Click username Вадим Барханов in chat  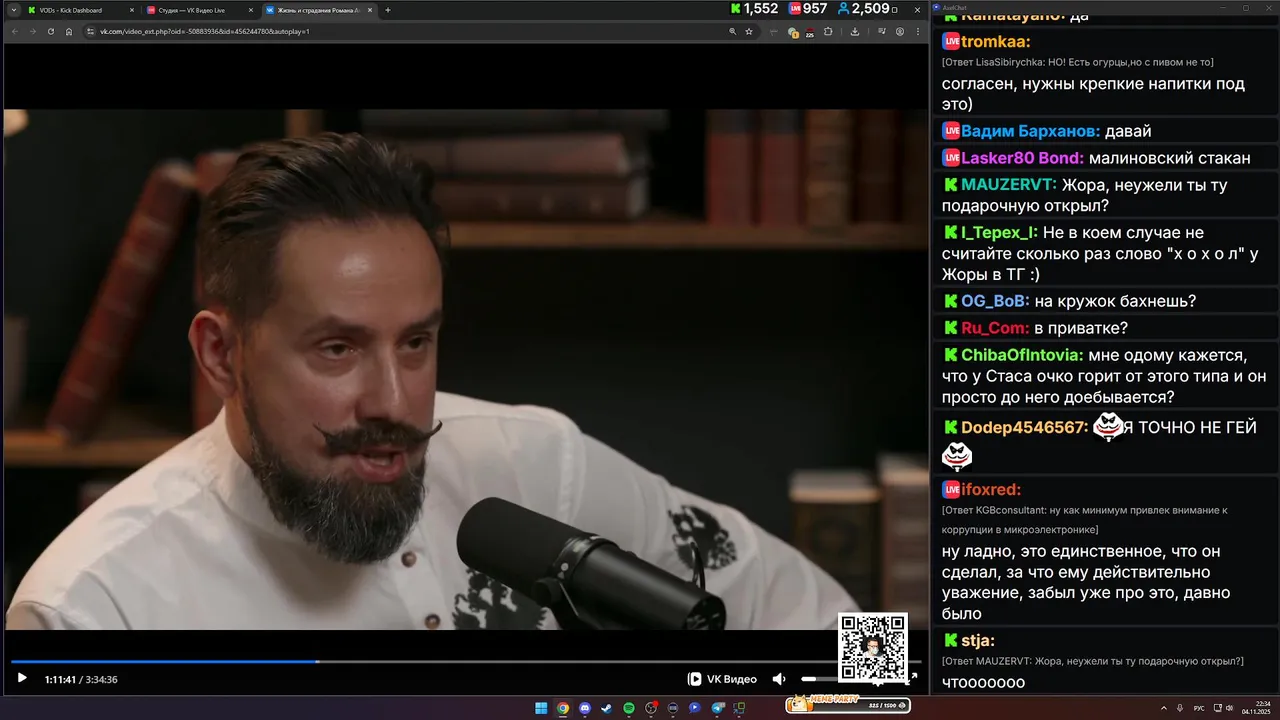coord(1030,131)
